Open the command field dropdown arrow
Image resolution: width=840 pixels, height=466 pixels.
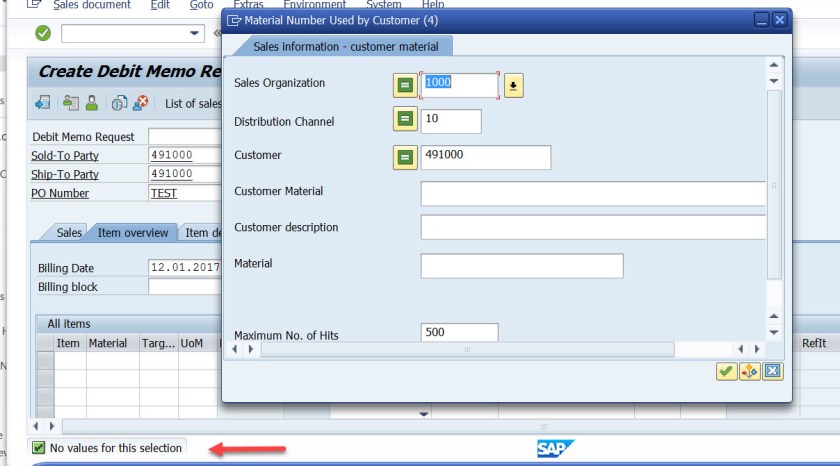point(194,33)
